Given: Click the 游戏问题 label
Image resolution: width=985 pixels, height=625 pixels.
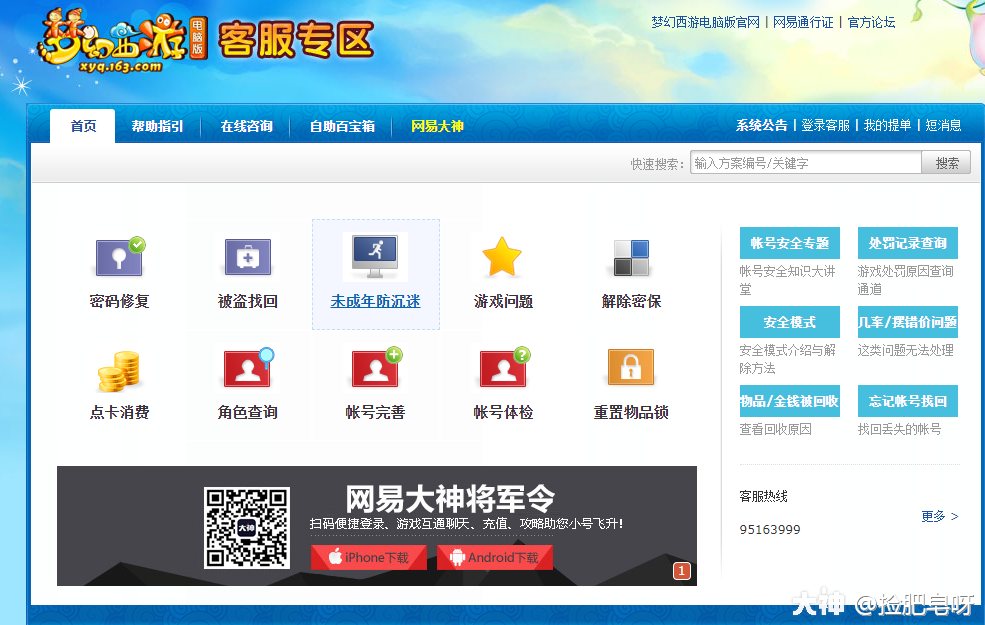Looking at the screenshot, I should 503,302.
